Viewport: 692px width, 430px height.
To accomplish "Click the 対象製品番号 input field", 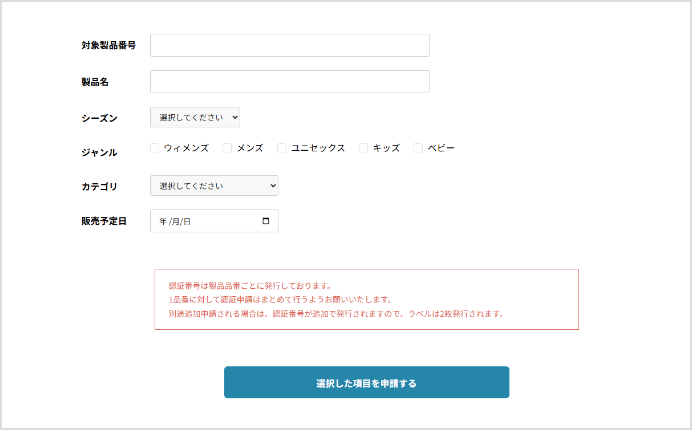I will pyautogui.click(x=290, y=45).
